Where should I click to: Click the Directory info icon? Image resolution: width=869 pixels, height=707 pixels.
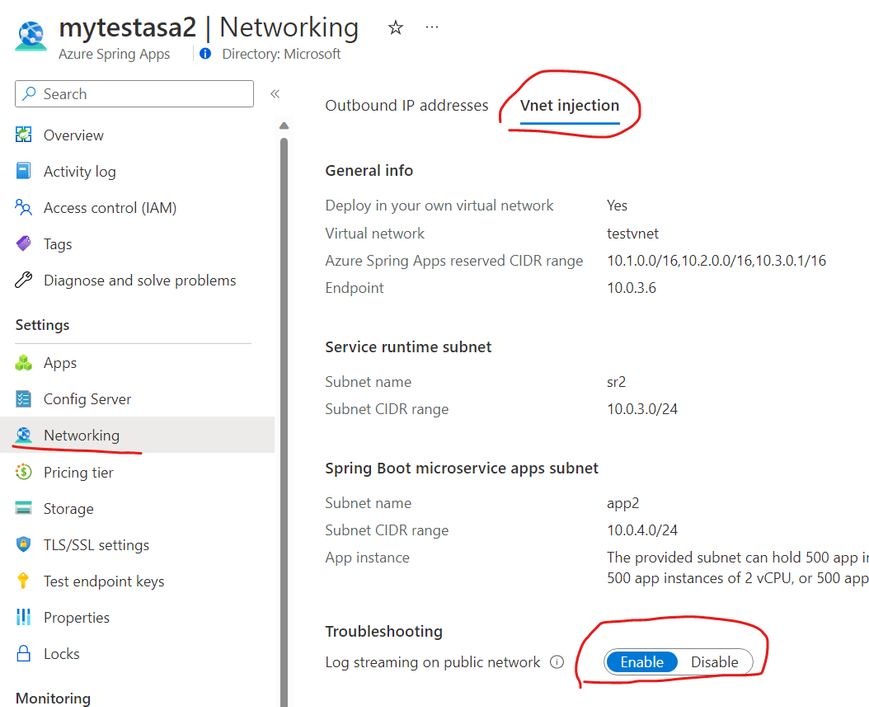[x=205, y=54]
